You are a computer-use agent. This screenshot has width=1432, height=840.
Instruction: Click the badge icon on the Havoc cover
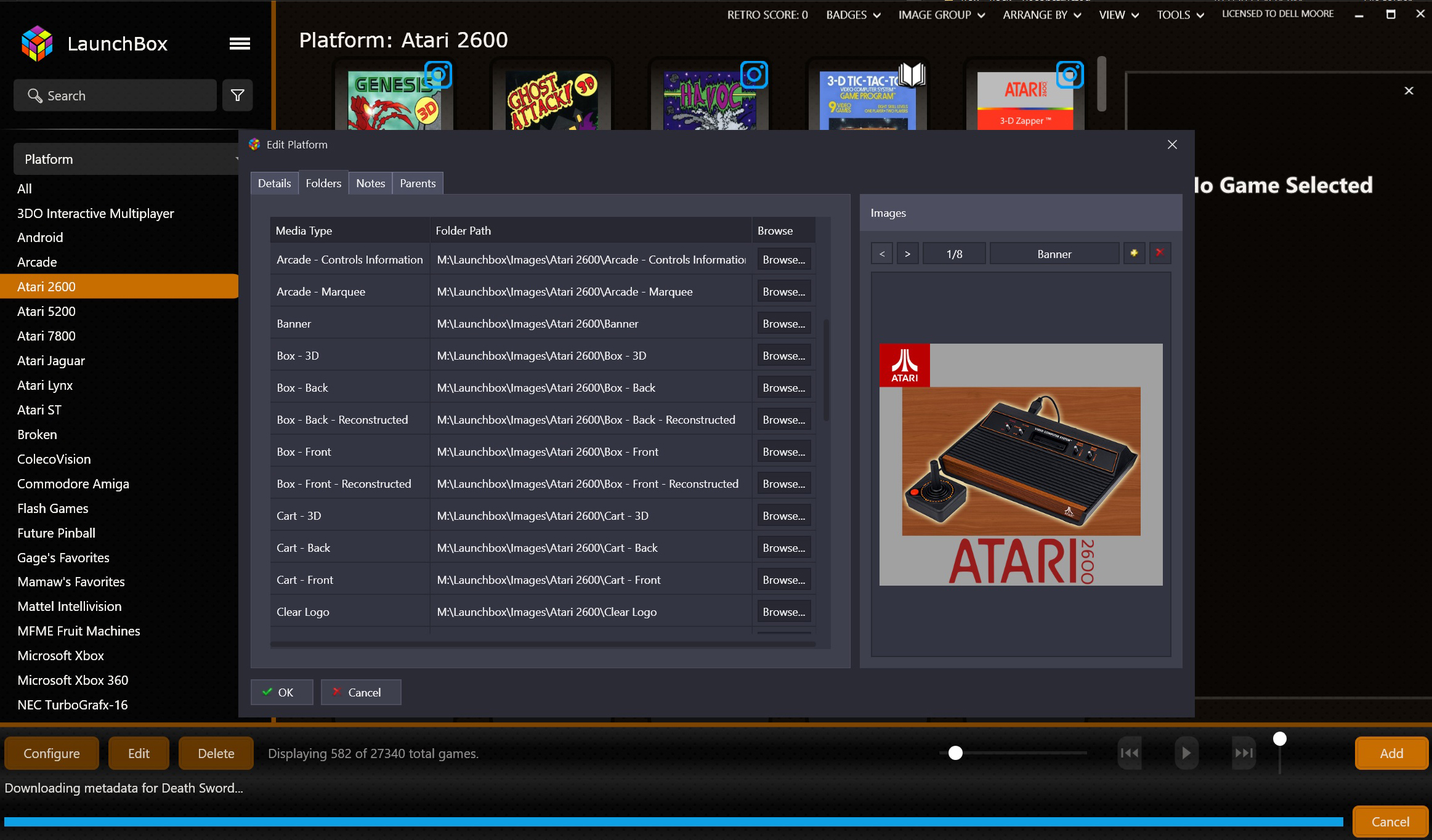coord(754,75)
